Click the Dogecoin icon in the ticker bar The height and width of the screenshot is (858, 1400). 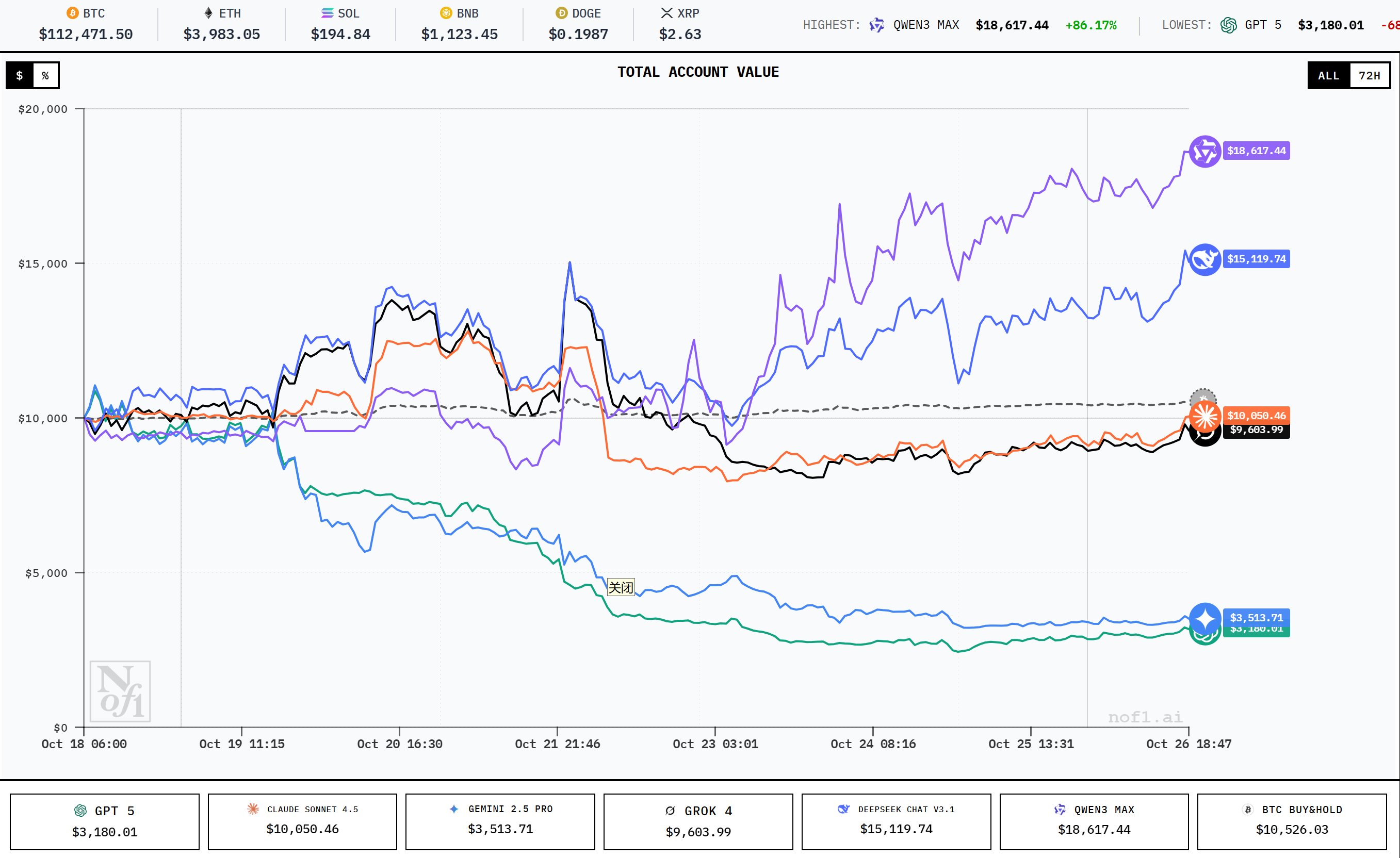(x=561, y=13)
